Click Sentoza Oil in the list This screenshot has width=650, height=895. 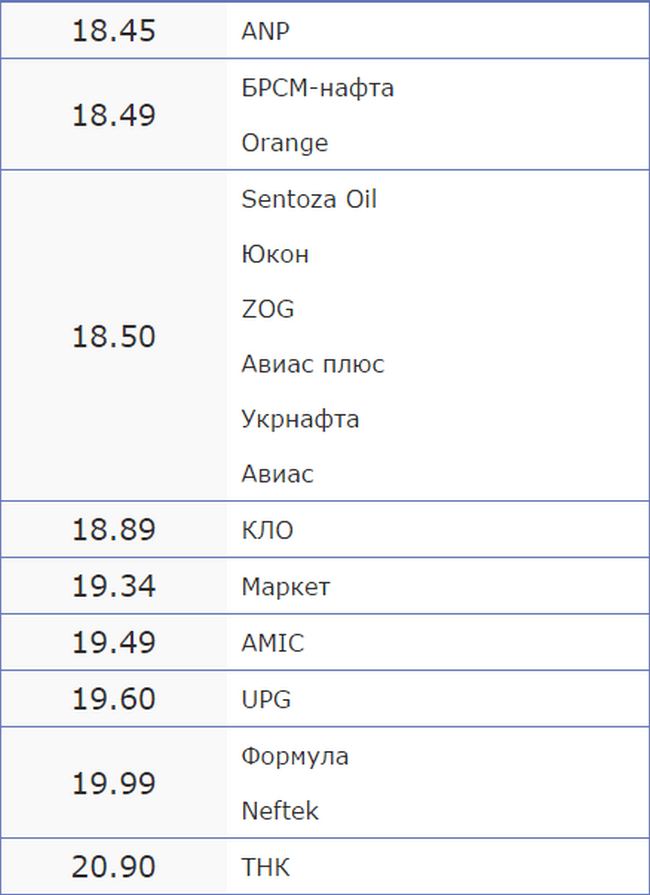pos(309,199)
